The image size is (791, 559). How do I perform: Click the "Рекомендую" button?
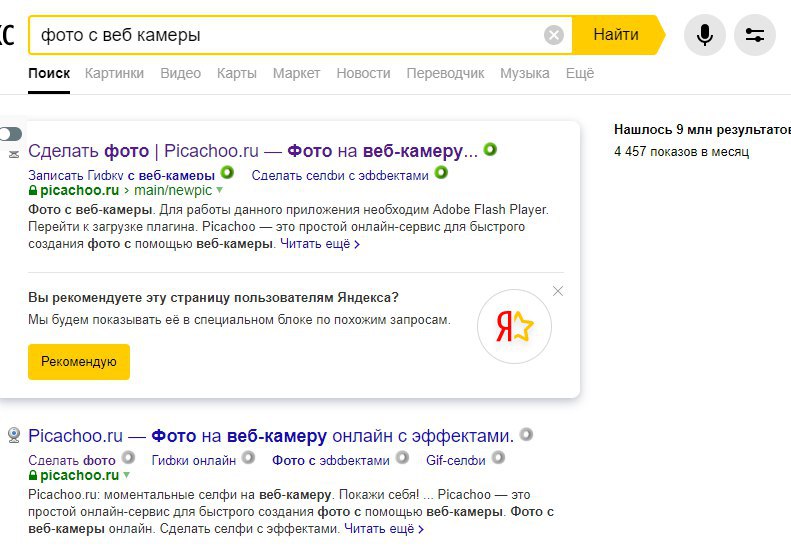point(79,362)
